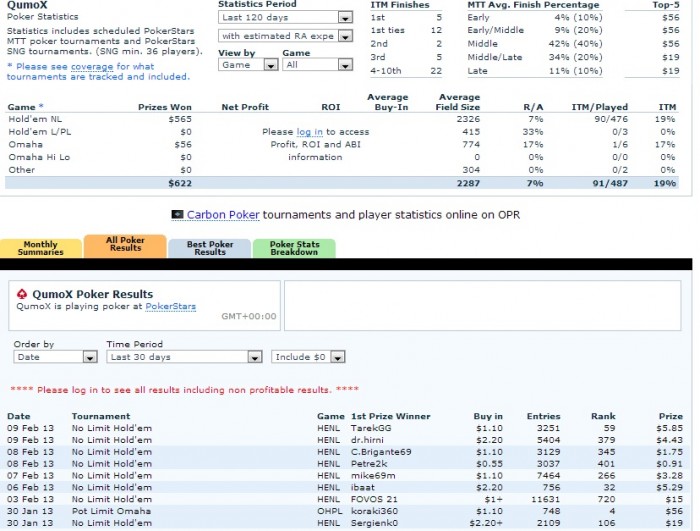The width and height of the screenshot is (700, 531).
Task: Click the 4-10th ITM finishes row
Action: click(406, 71)
